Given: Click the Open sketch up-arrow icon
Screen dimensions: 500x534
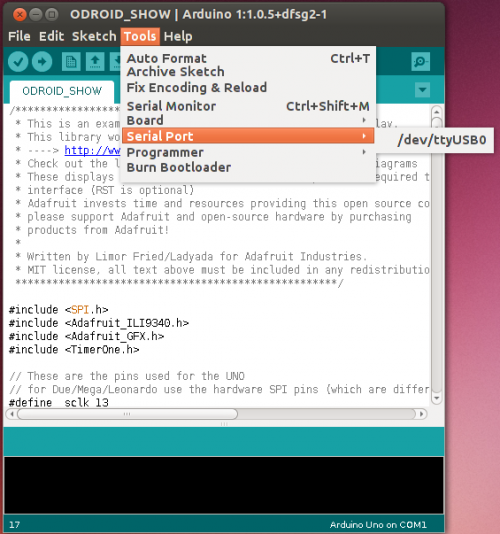Looking at the screenshot, I should point(95,62).
